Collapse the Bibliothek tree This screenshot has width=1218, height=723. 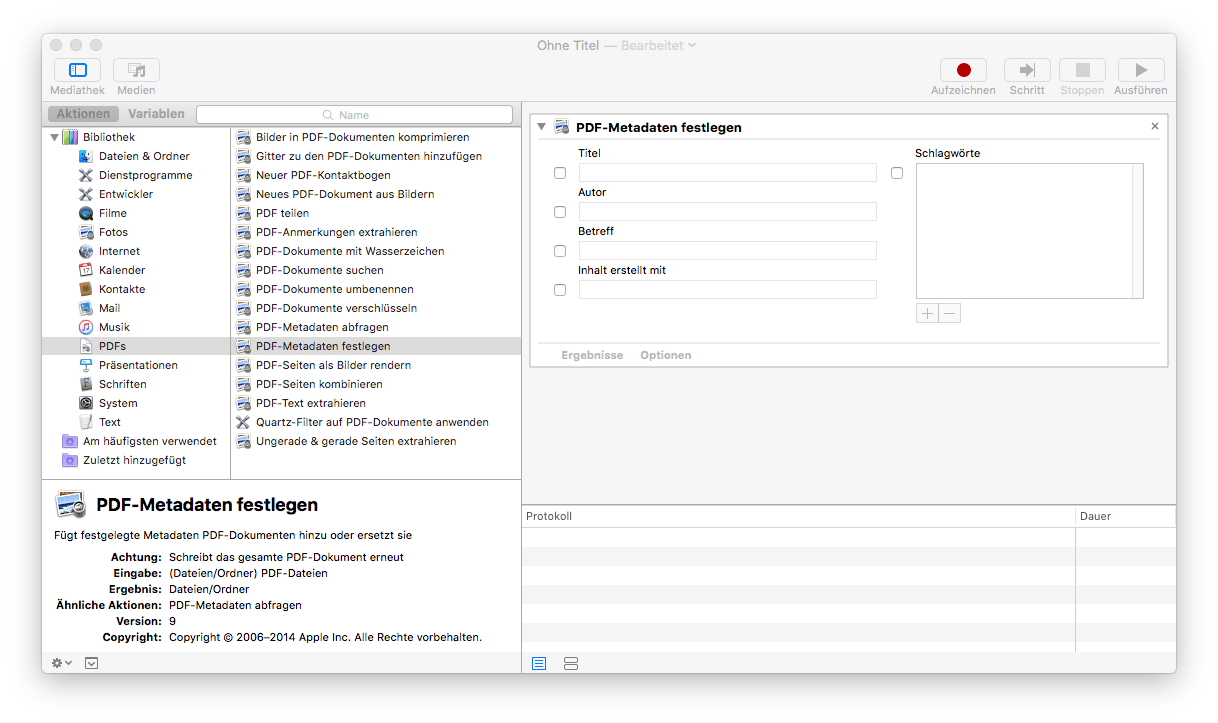coord(54,137)
